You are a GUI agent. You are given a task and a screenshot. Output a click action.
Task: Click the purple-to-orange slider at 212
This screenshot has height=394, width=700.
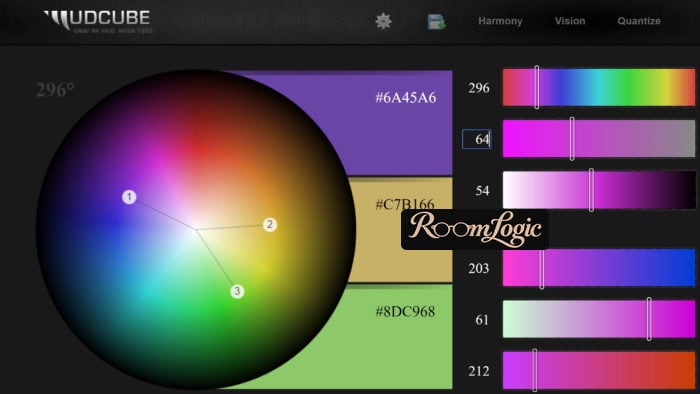[599, 370]
